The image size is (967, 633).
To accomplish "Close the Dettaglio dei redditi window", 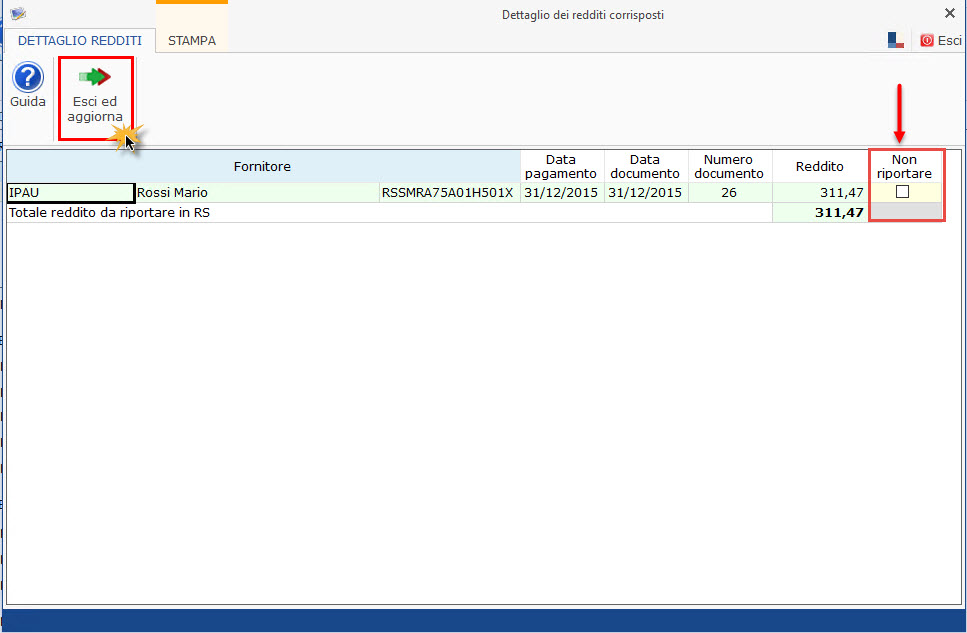I will coord(949,13).
